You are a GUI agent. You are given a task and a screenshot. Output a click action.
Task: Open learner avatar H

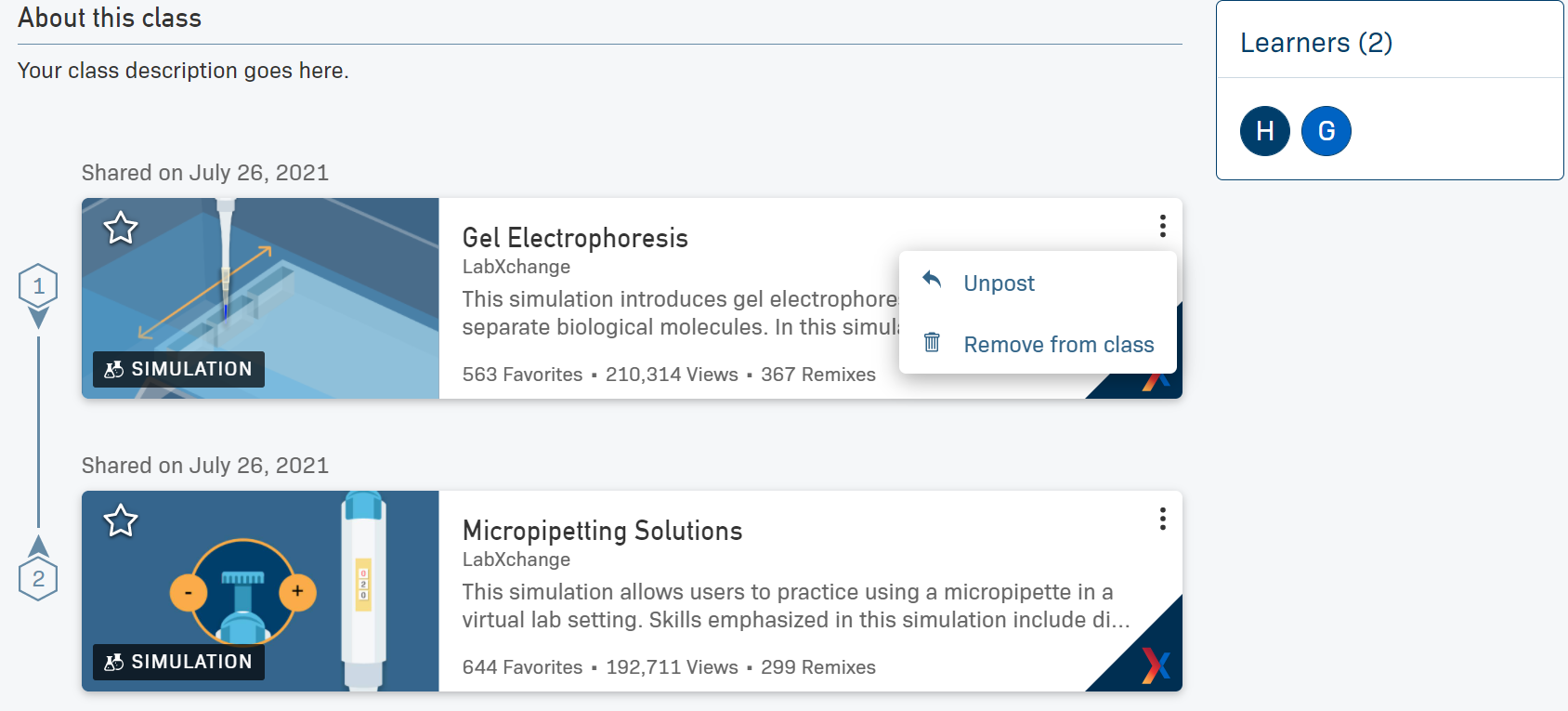click(1265, 131)
